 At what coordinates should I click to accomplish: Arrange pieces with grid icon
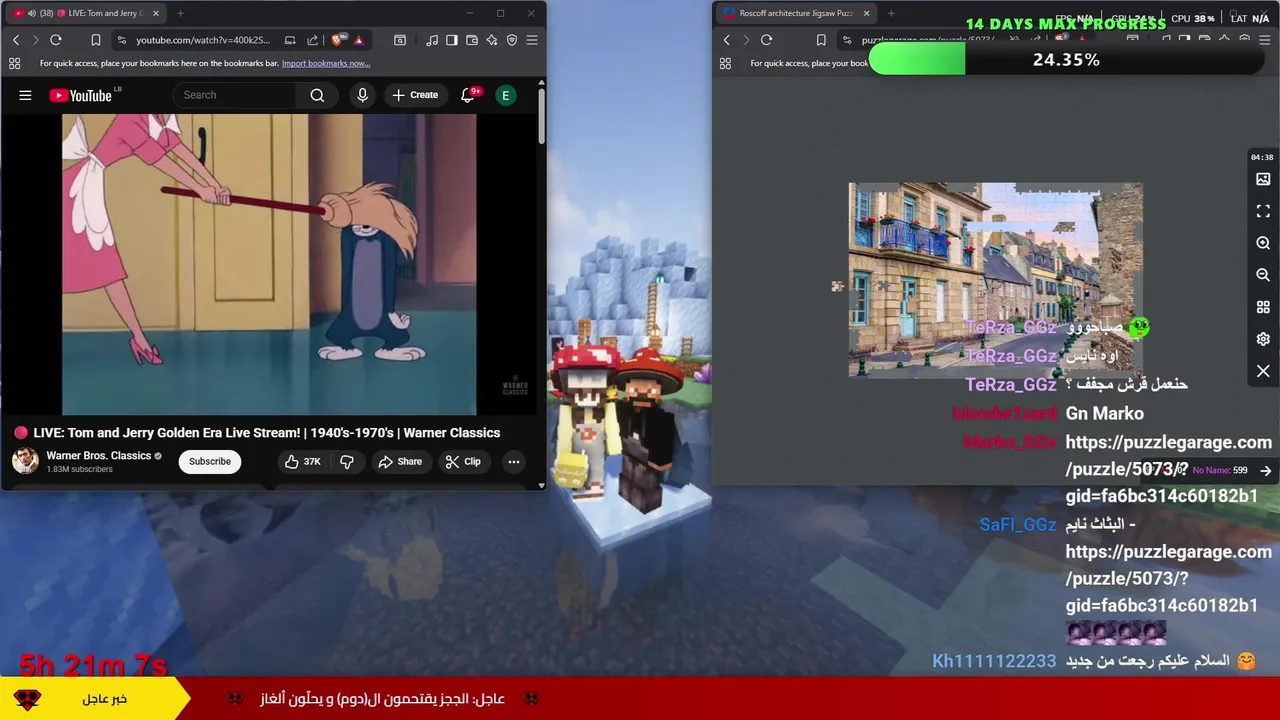click(x=1263, y=307)
